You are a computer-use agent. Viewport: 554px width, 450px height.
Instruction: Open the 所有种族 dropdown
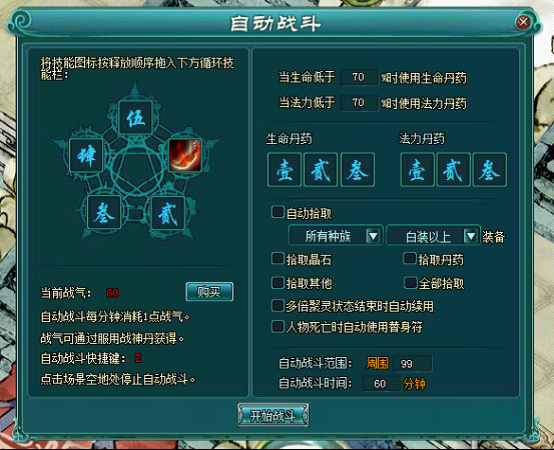[336, 236]
